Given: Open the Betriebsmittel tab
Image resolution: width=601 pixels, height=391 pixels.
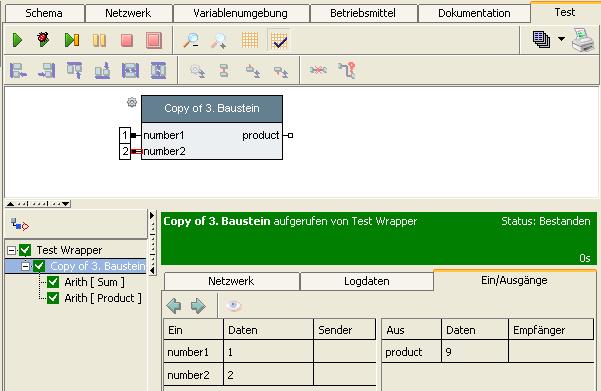Looking at the screenshot, I should click(363, 13).
